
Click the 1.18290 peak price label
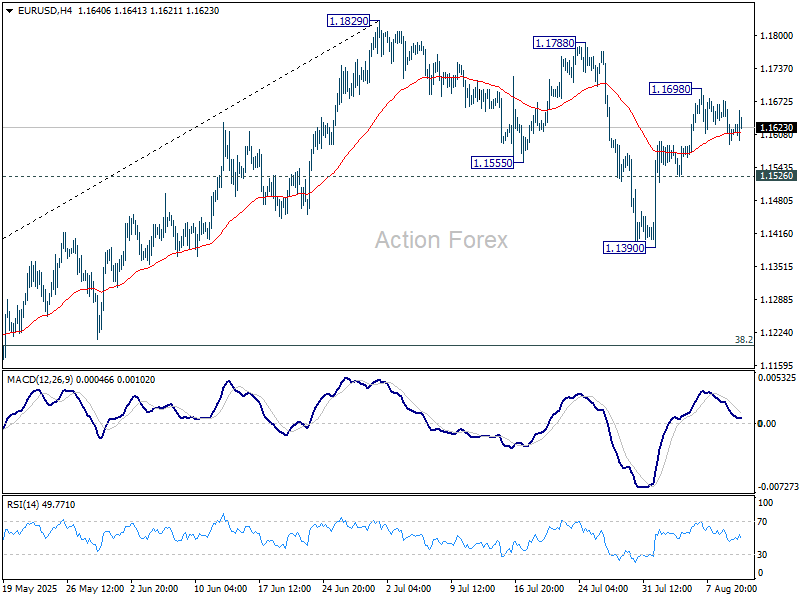click(349, 20)
